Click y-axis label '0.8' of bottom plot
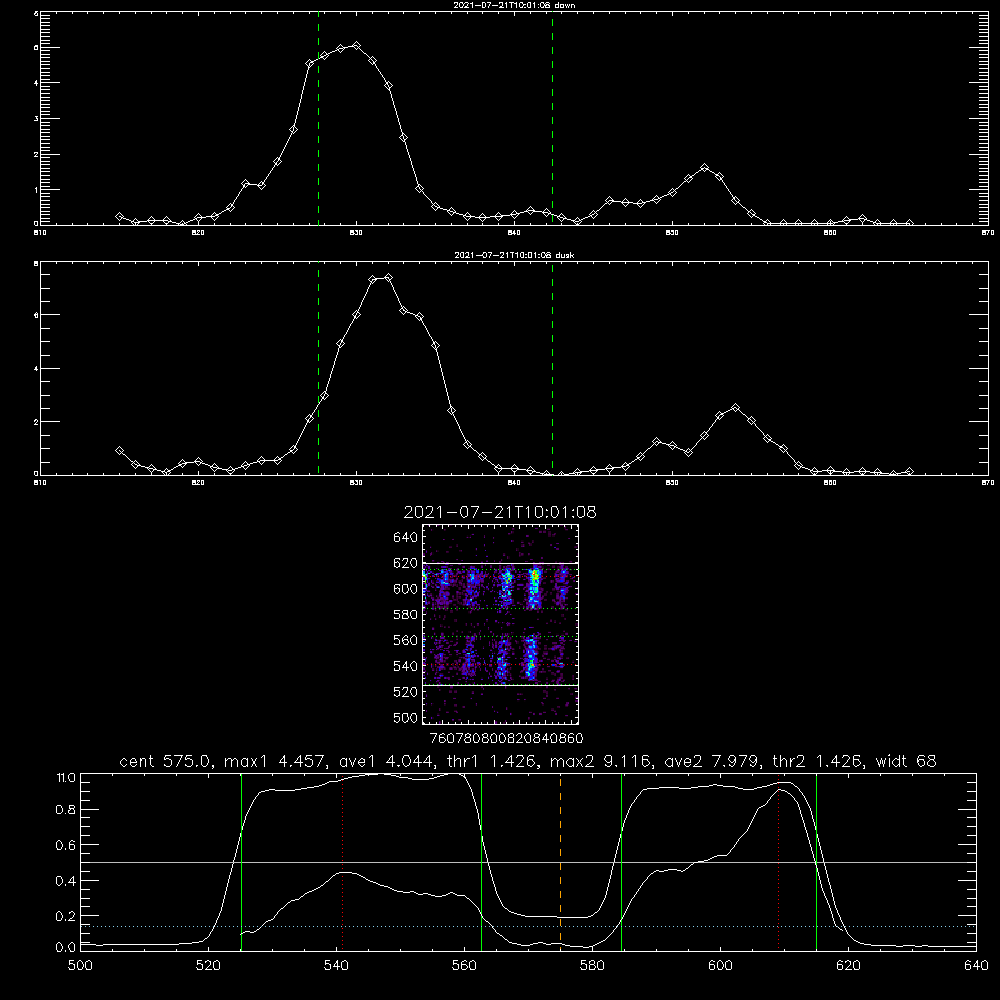Screen dimensions: 1000x1000 click(x=66, y=810)
